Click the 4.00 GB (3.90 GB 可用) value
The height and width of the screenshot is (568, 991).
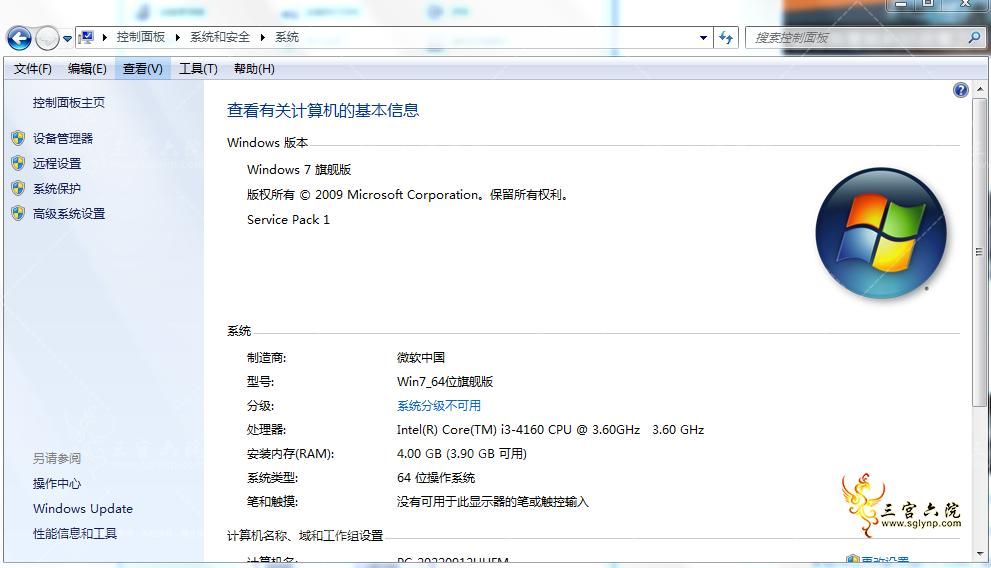pos(461,454)
